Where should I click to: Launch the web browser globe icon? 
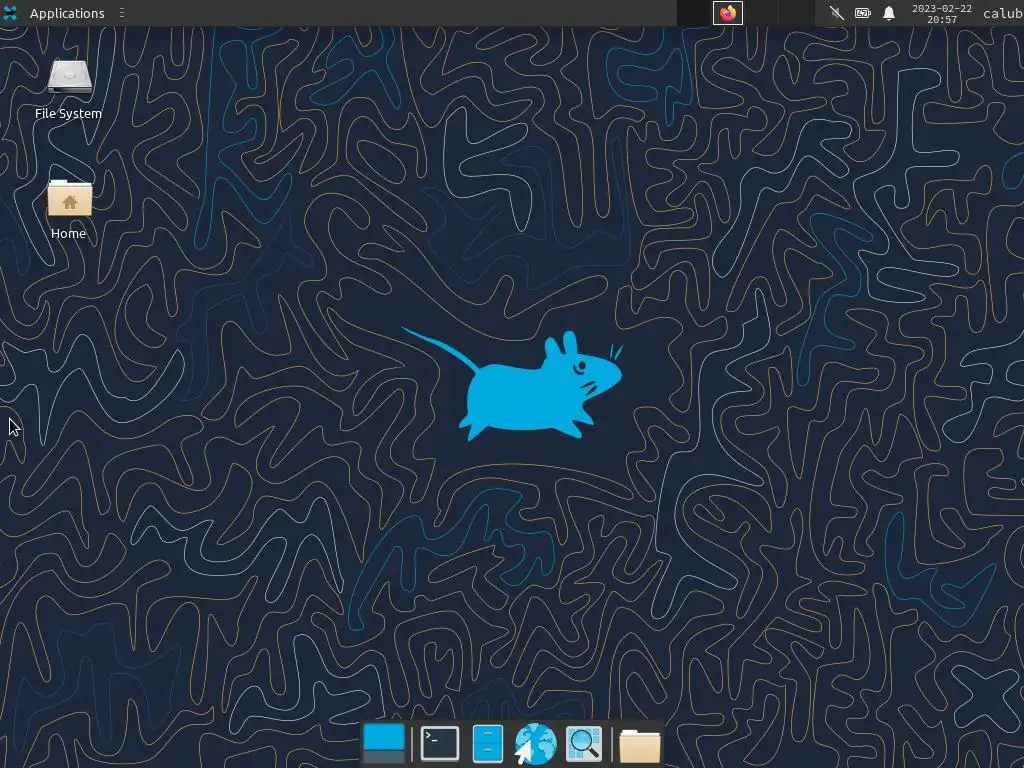pyautogui.click(x=536, y=743)
